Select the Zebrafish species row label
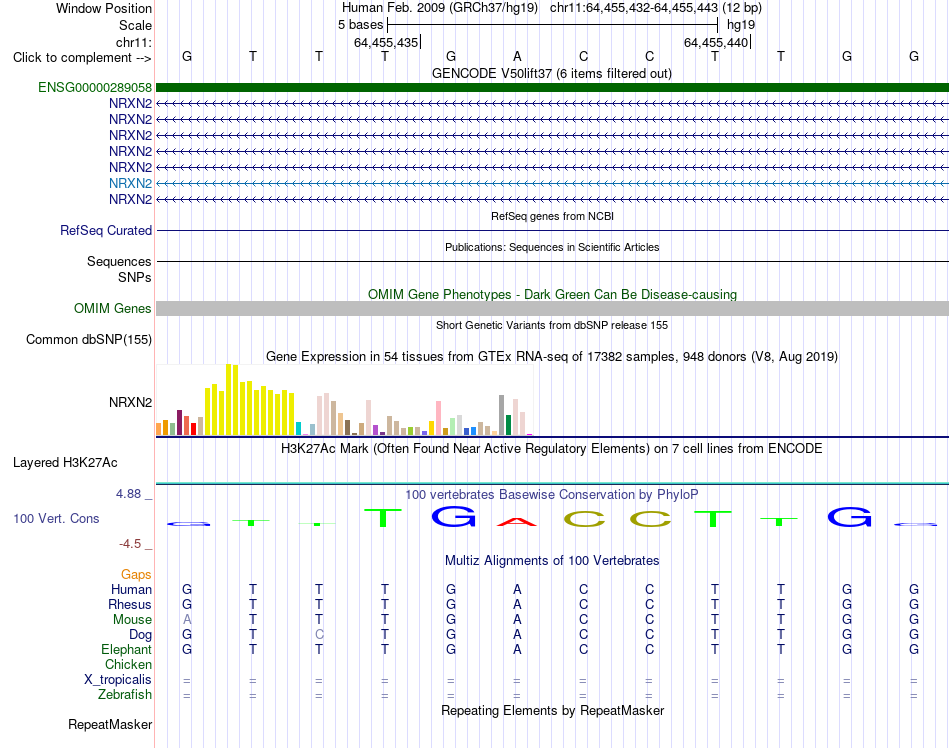The width and height of the screenshot is (950, 748). [x=125, y=695]
